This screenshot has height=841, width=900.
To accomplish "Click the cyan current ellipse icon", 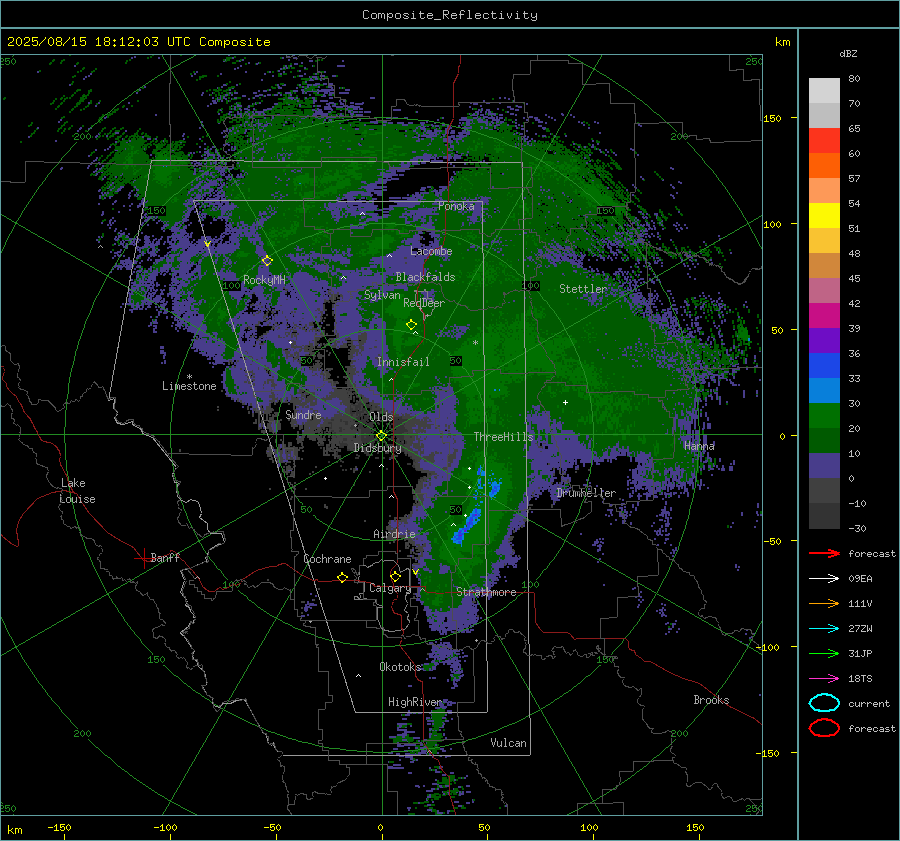I will point(824,703).
